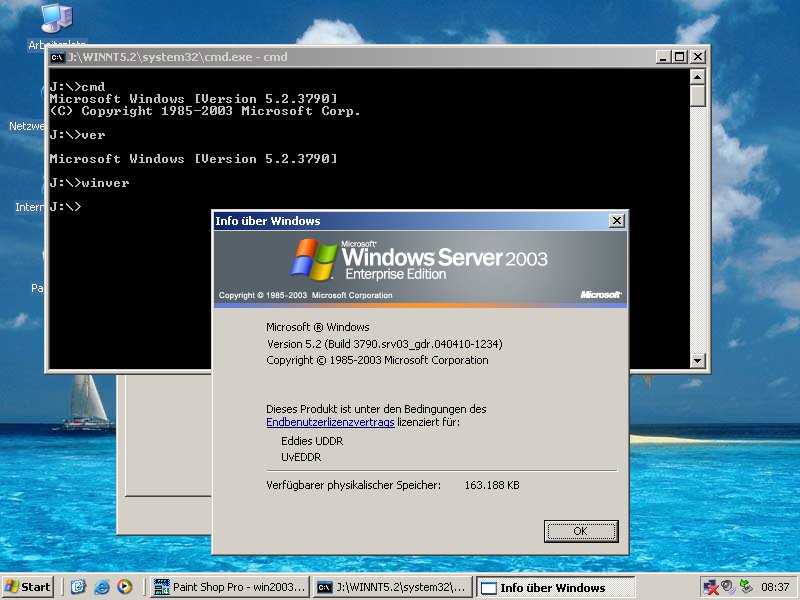This screenshot has width=800, height=600.
Task: Switch to cmd.exe taskbar button
Action: (x=392, y=587)
